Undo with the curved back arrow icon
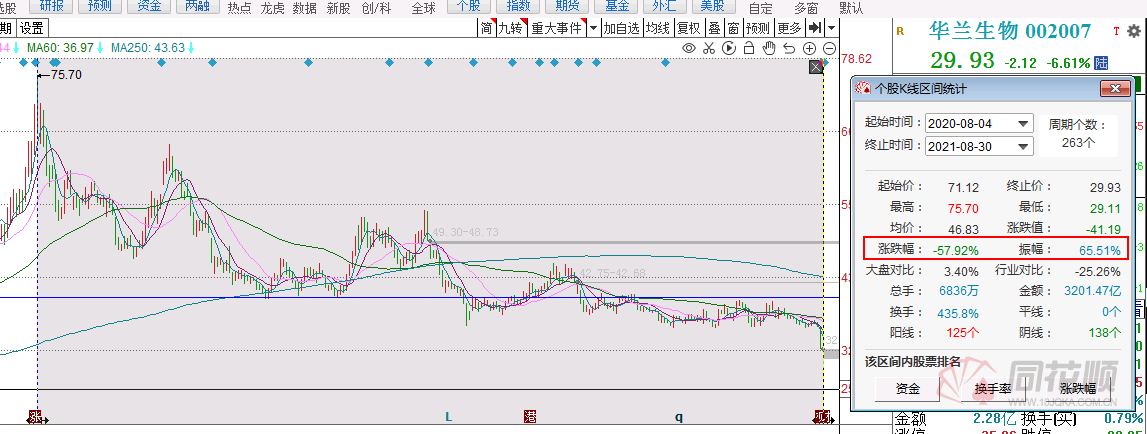 pyautogui.click(x=789, y=48)
